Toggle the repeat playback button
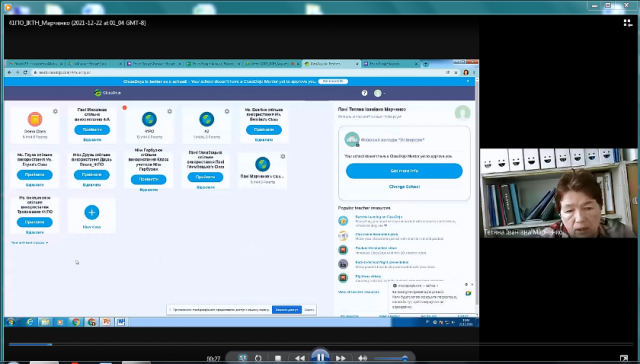Viewport: 640px width, 364px height. tap(258, 358)
